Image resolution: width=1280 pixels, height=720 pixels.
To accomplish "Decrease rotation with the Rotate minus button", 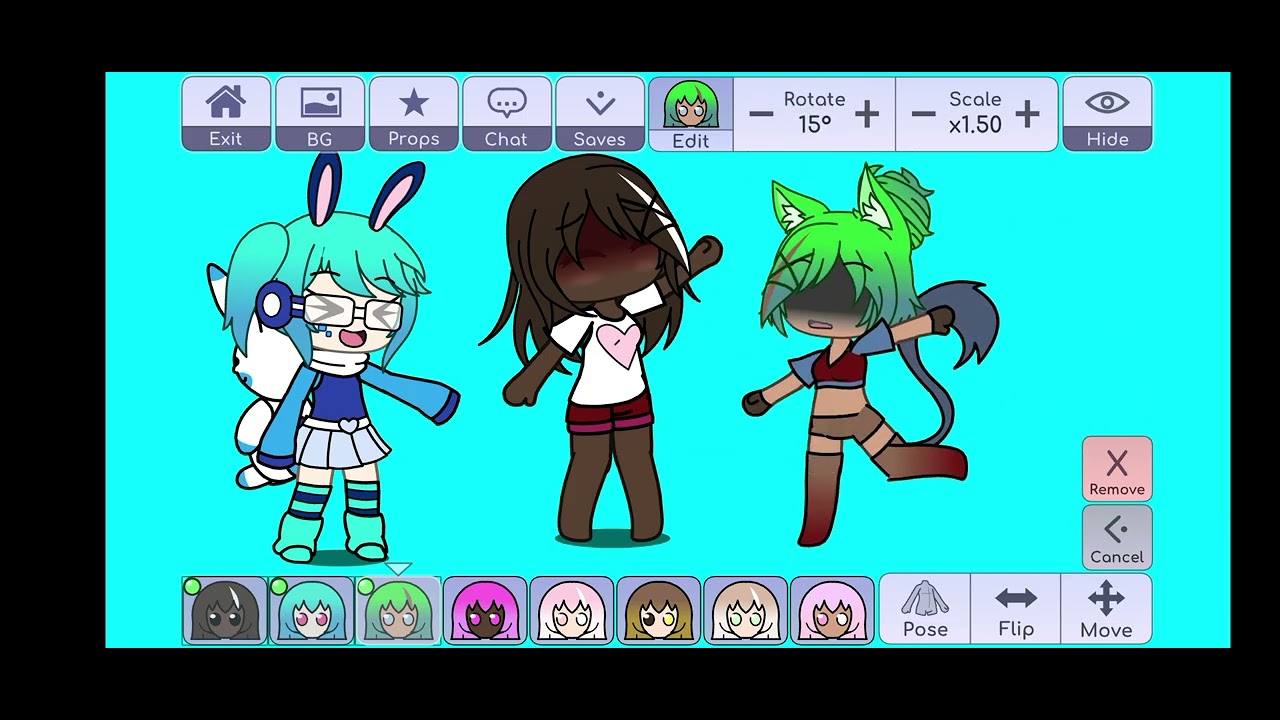I will pos(761,114).
